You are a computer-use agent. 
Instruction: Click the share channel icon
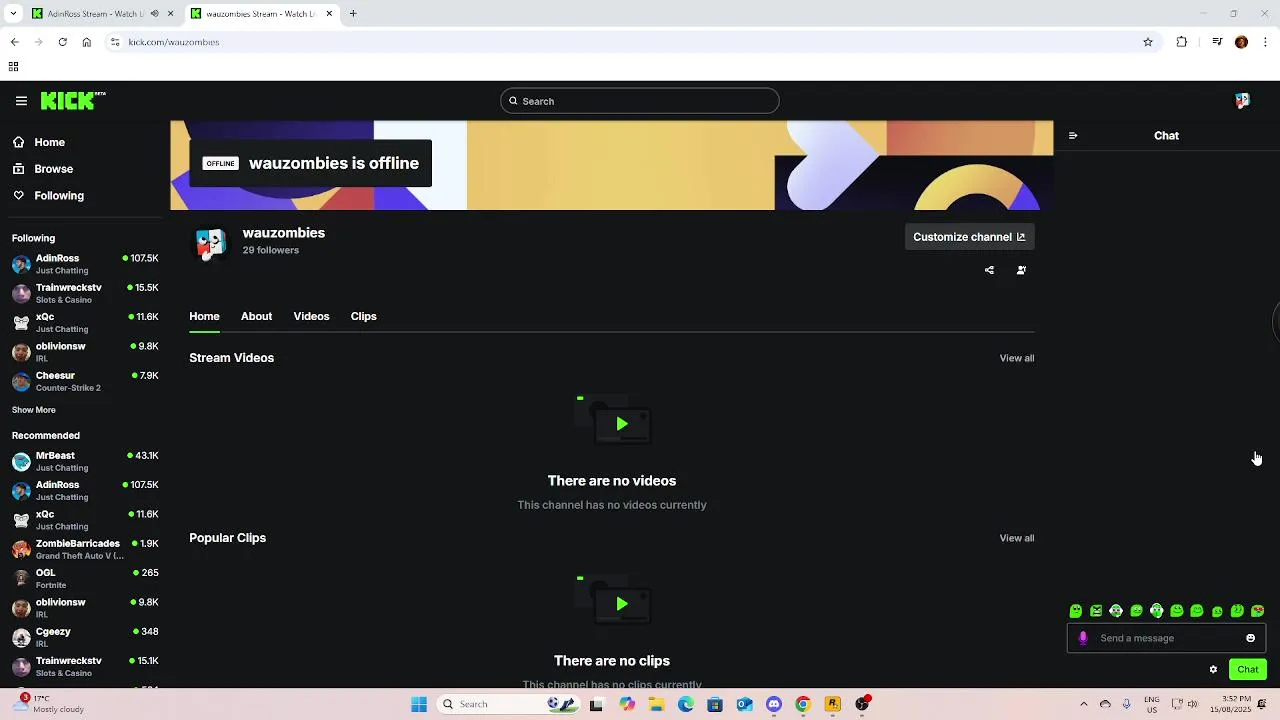click(989, 270)
